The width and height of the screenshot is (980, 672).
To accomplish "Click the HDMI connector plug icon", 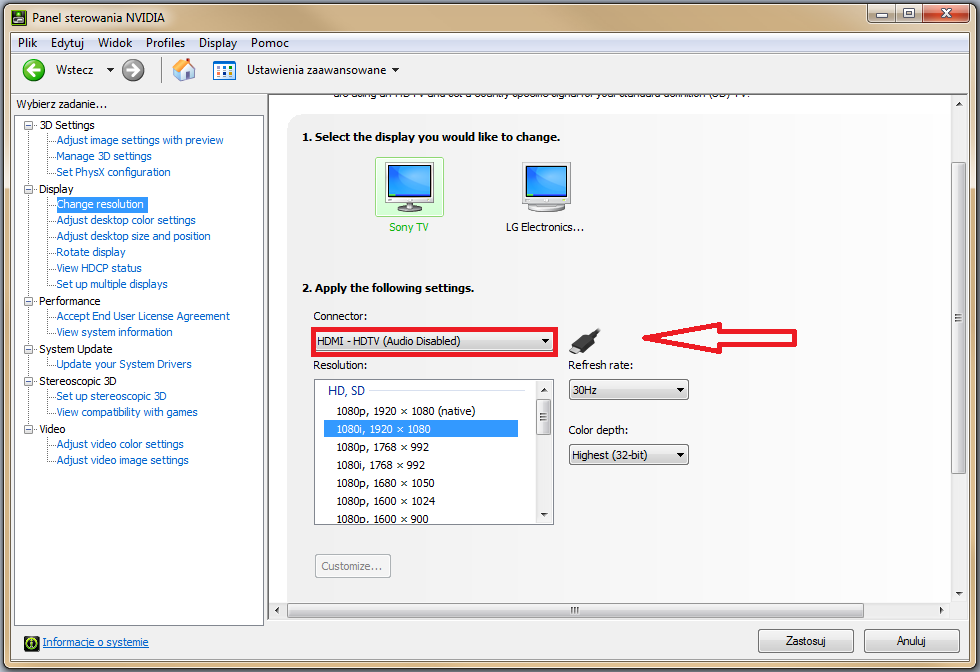I will click(585, 341).
